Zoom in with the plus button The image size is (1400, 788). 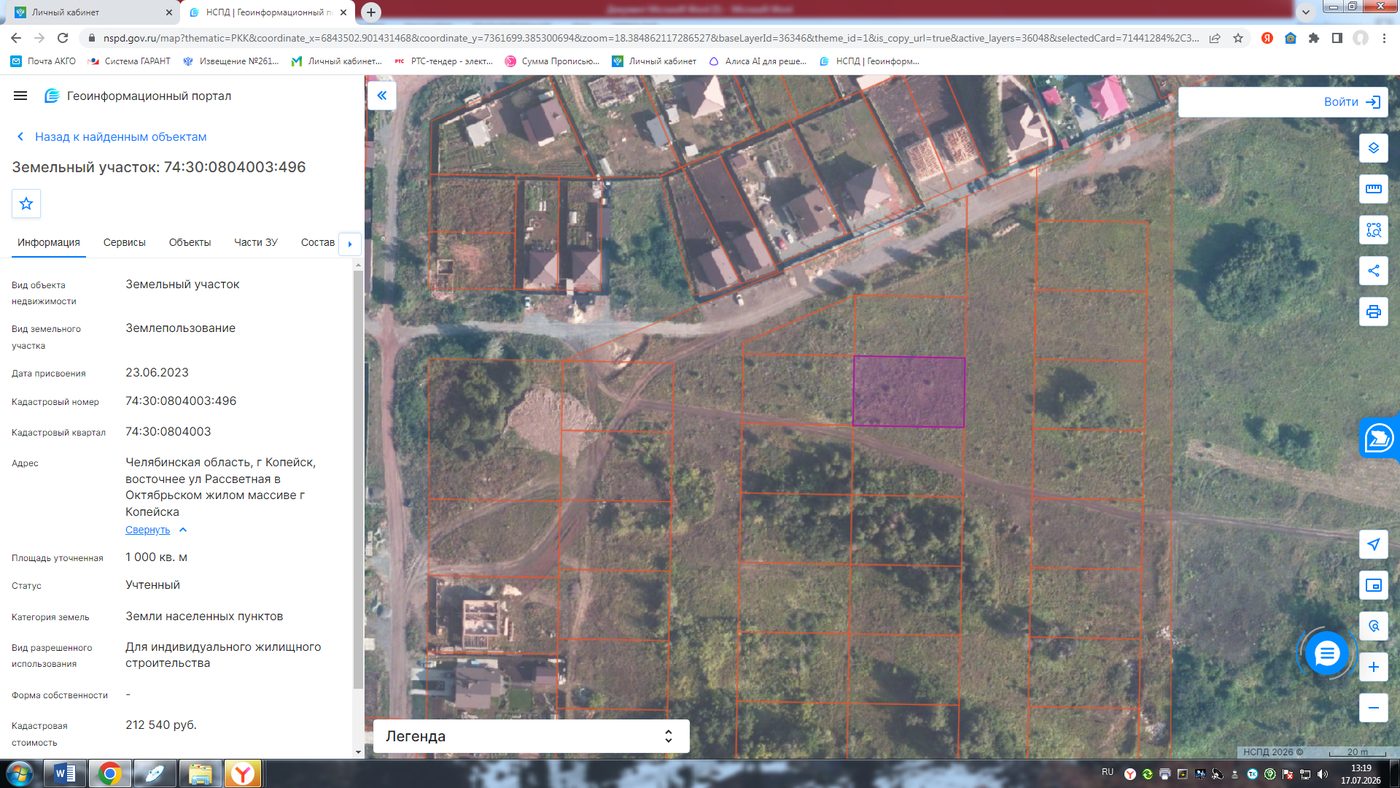coord(1373,667)
